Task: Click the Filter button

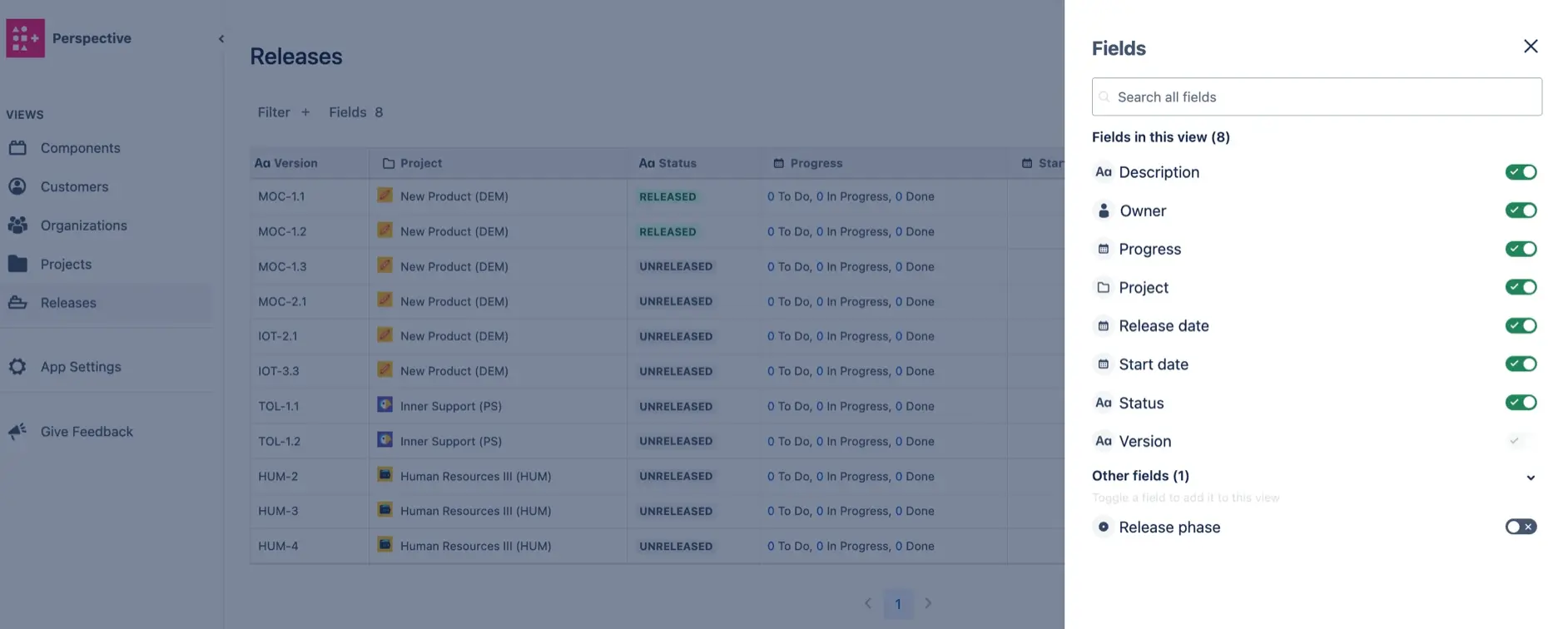Action: click(274, 112)
